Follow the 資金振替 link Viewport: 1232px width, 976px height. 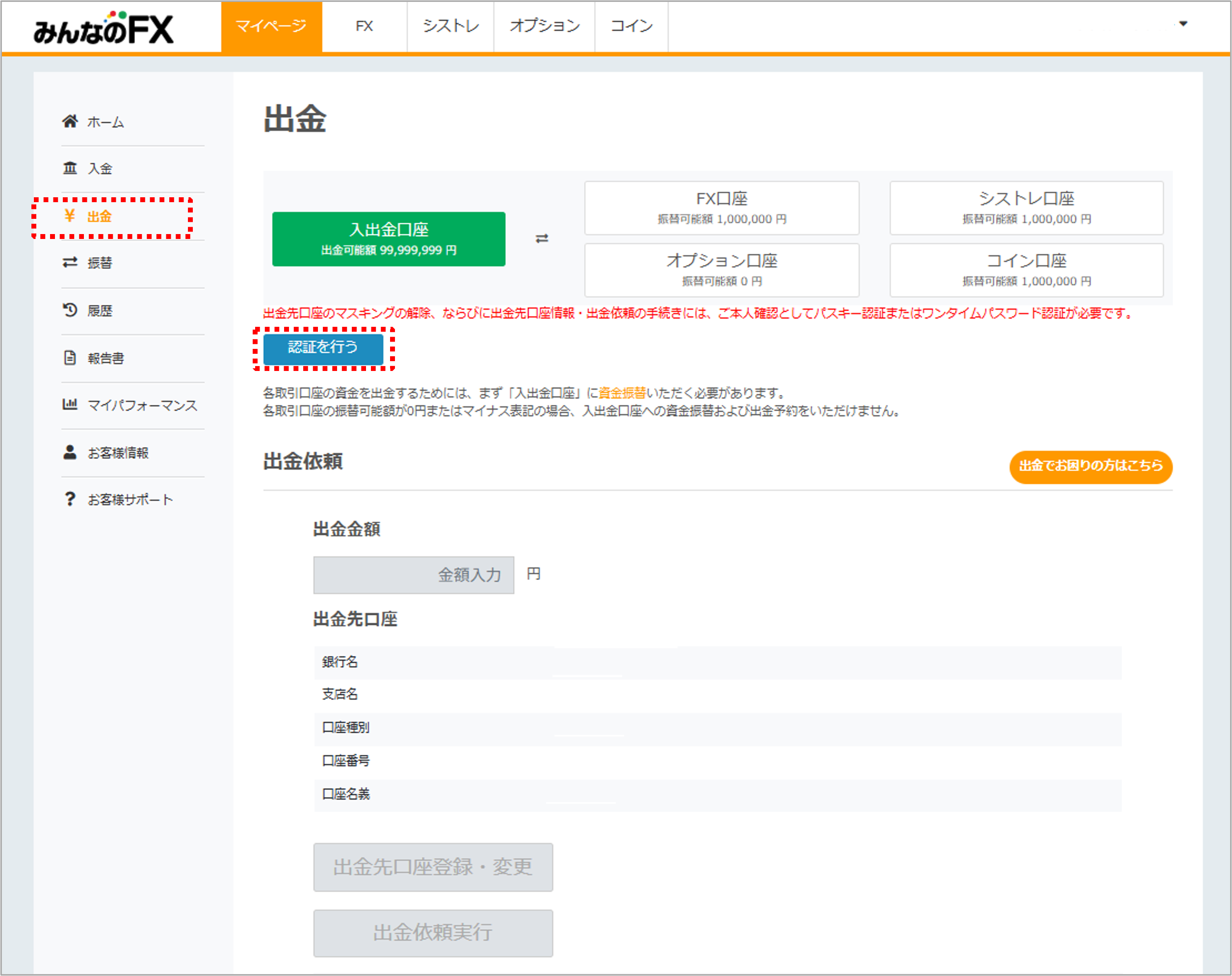(622, 393)
